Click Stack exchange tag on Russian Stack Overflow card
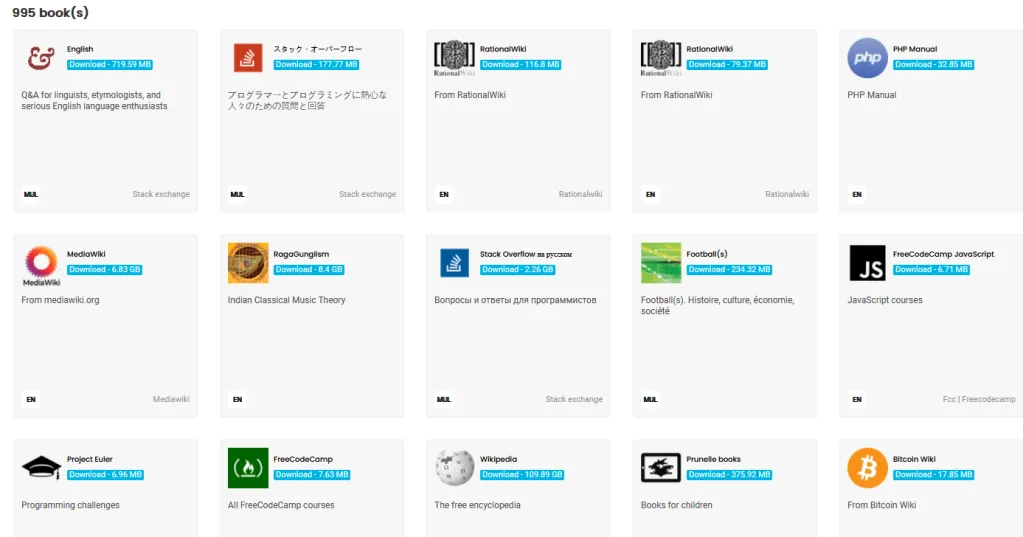The image size is (1023, 537). [x=574, y=399]
